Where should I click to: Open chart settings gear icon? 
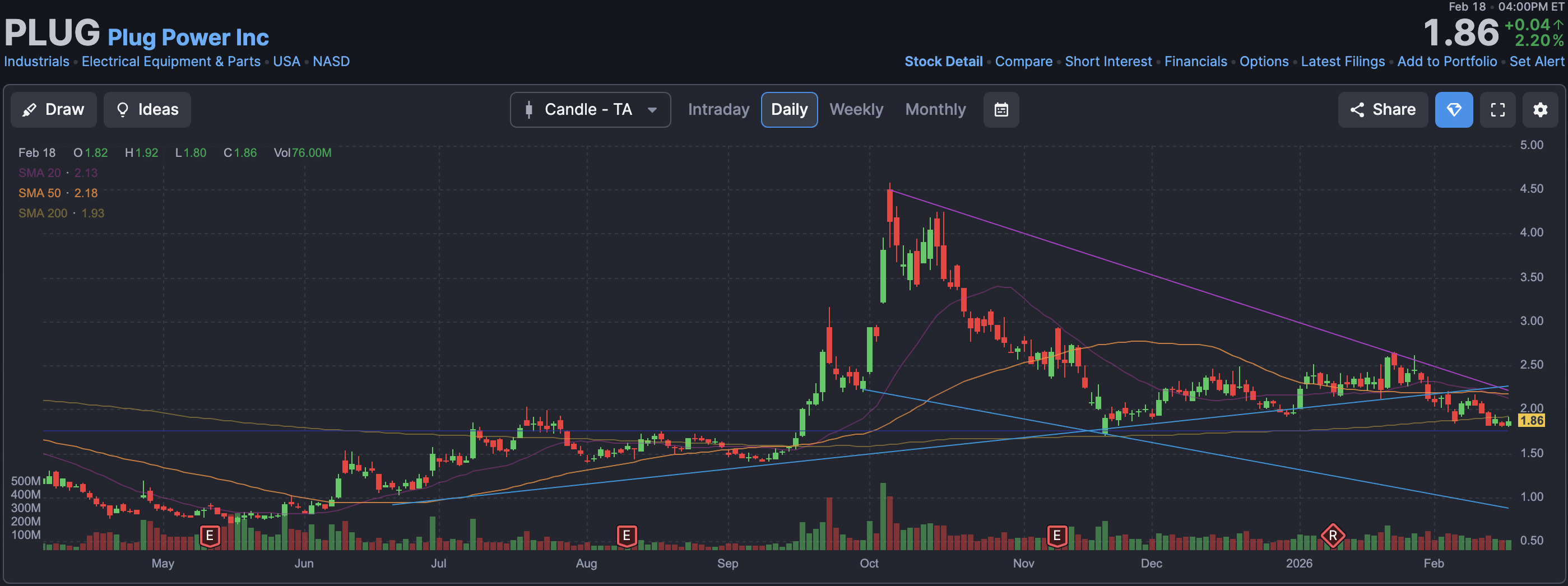coord(1541,110)
